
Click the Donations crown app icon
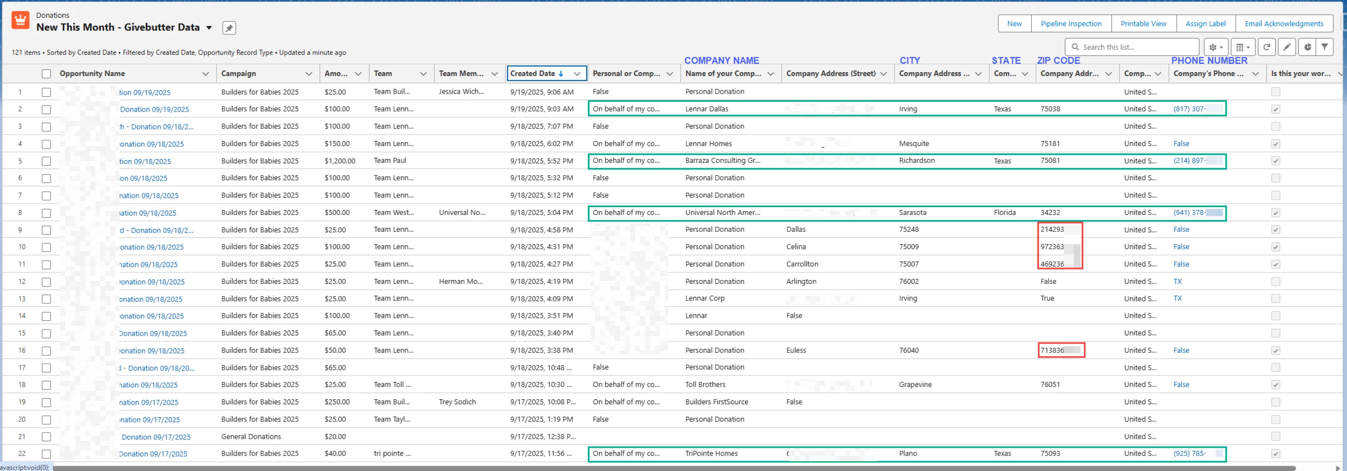tap(20, 22)
